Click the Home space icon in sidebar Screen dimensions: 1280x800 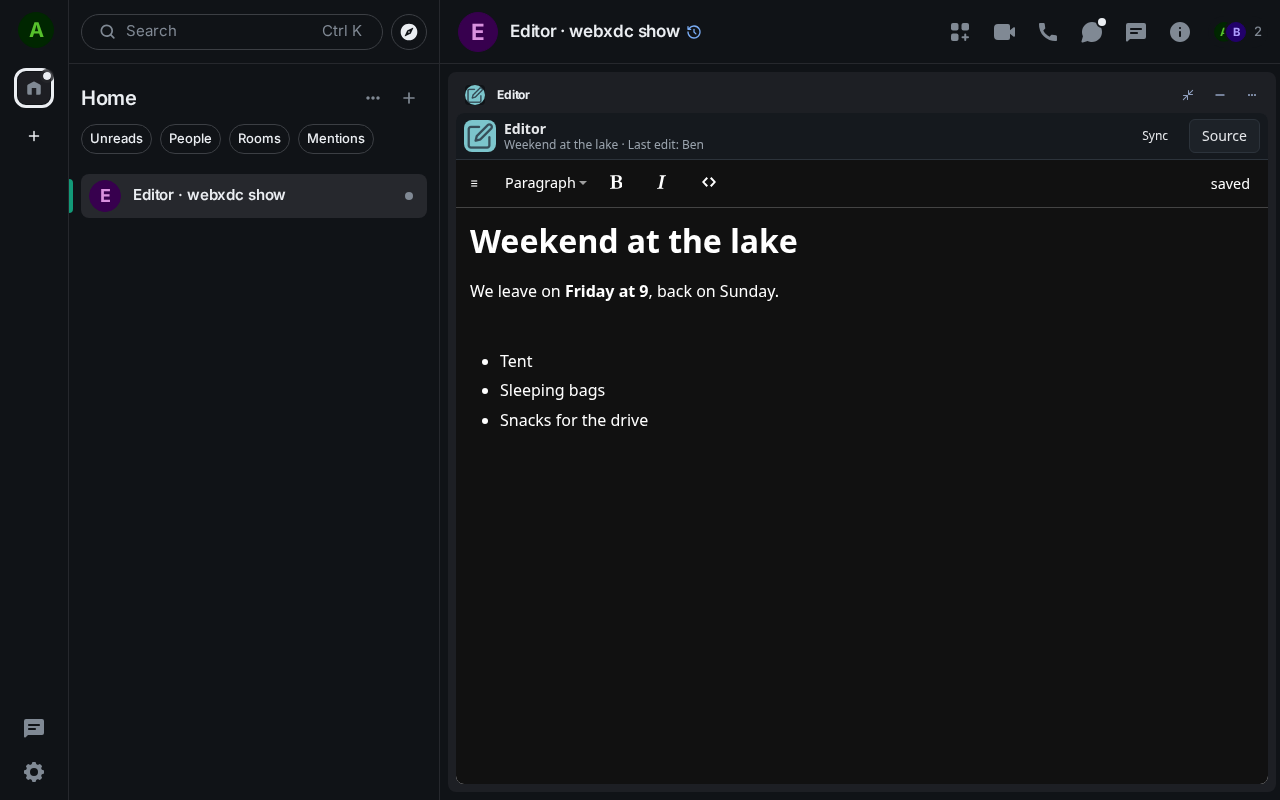tap(34, 88)
